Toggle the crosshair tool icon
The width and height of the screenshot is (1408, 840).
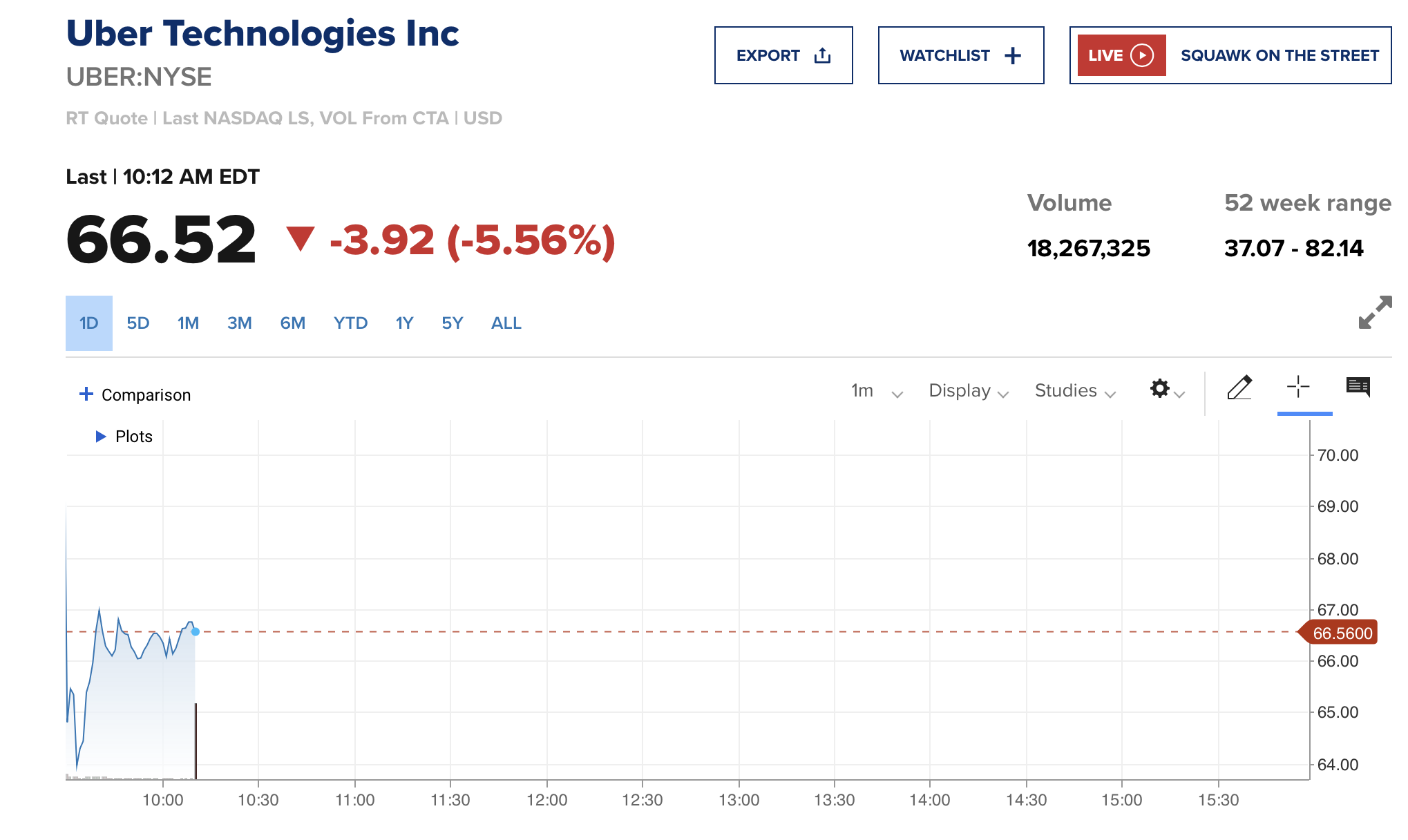pos(1298,387)
